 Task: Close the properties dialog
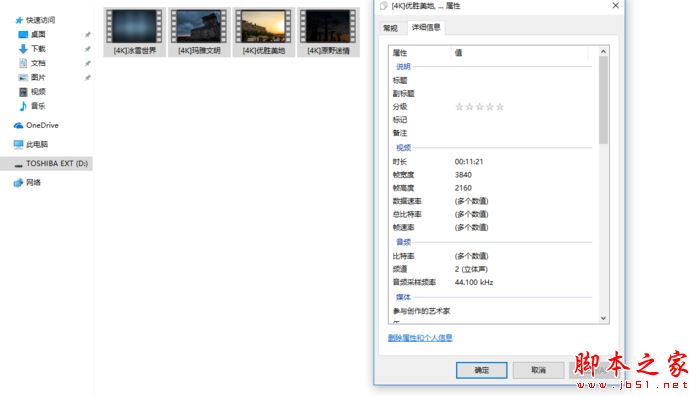(x=616, y=5)
